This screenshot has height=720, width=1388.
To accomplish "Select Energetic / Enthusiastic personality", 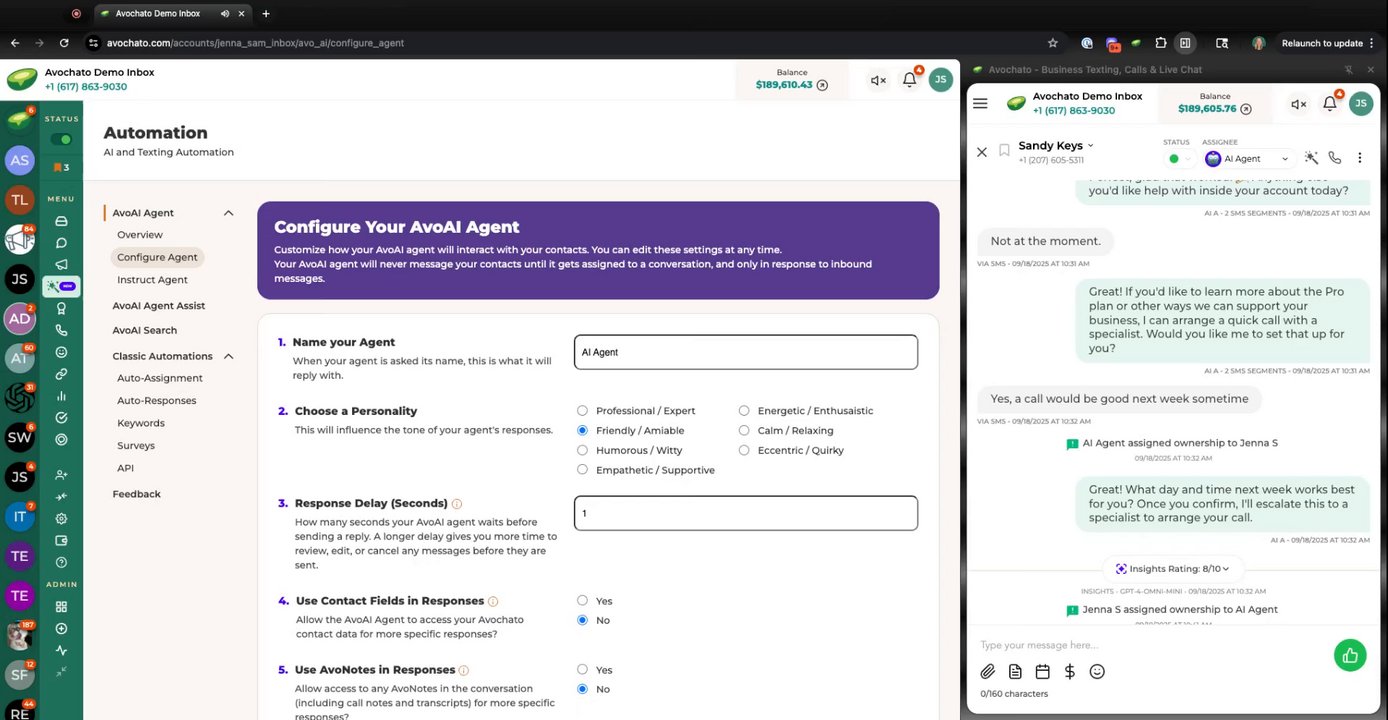I will 744,410.
